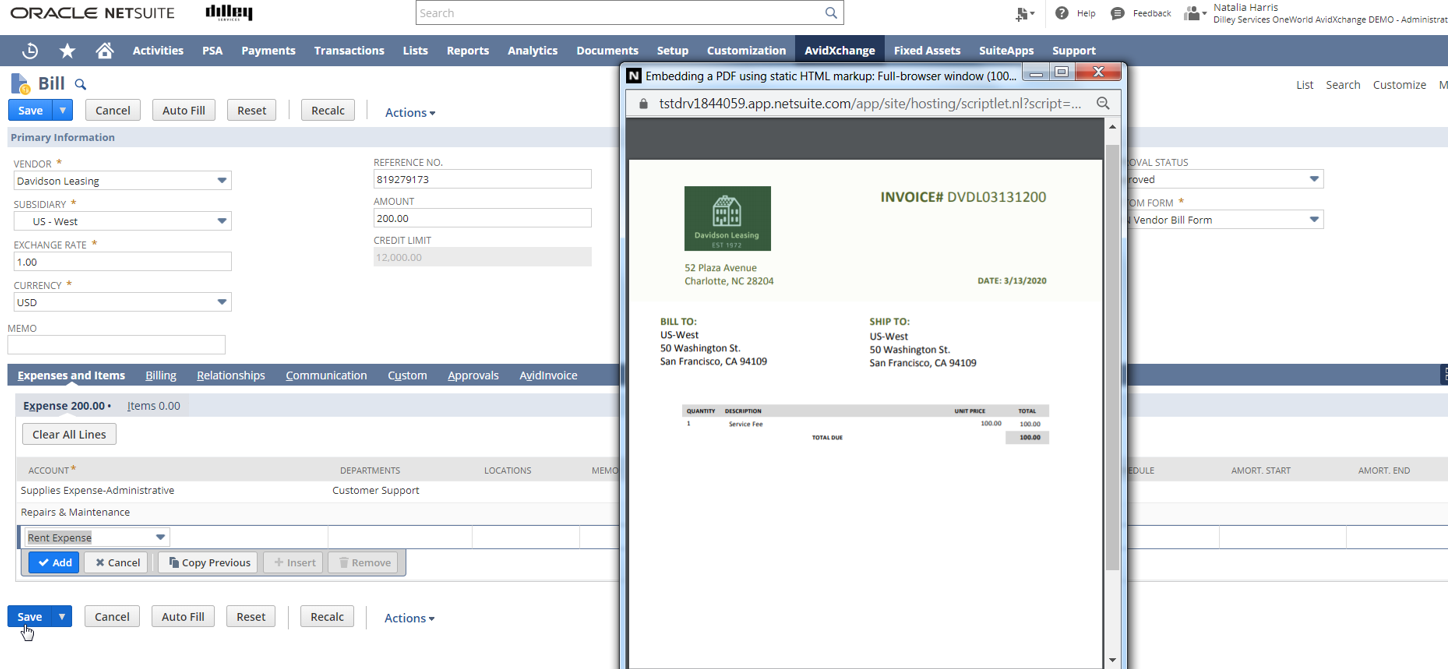Click the top Recalc button
Image resolution: width=1448 pixels, height=669 pixels.
coord(328,110)
